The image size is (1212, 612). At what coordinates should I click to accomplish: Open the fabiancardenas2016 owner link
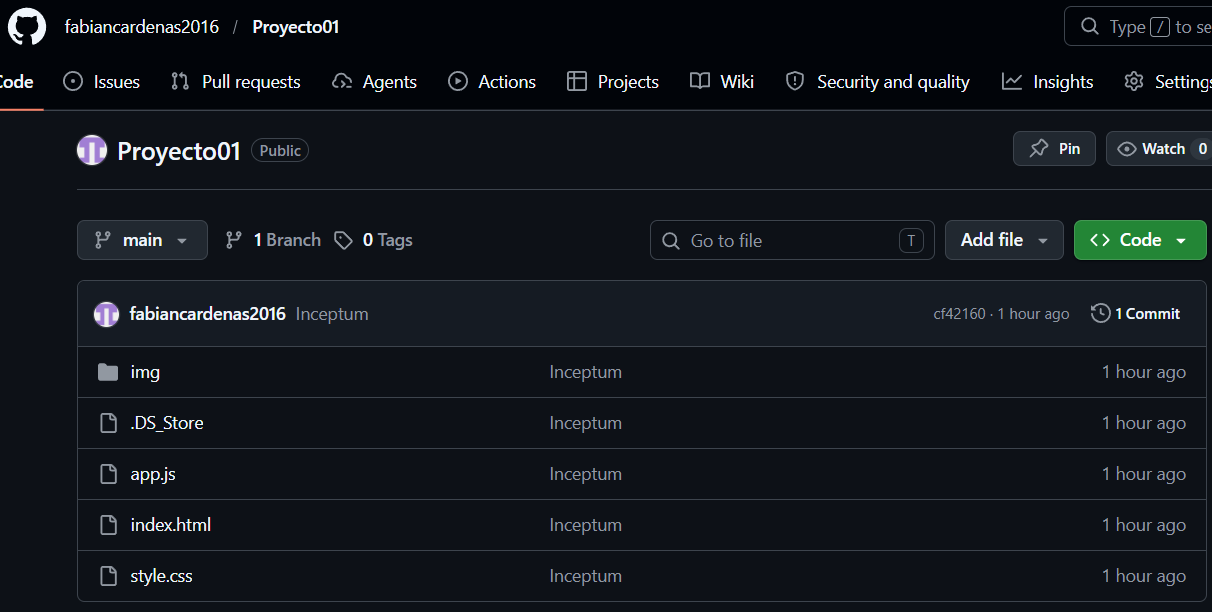point(142,27)
